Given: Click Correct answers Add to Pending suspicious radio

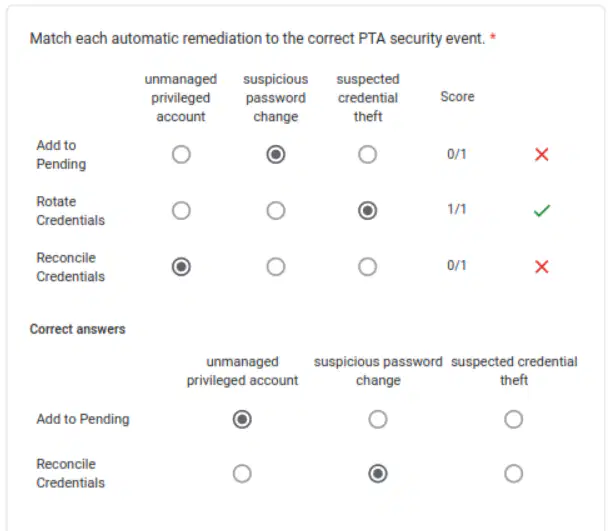Looking at the screenshot, I should [378, 419].
